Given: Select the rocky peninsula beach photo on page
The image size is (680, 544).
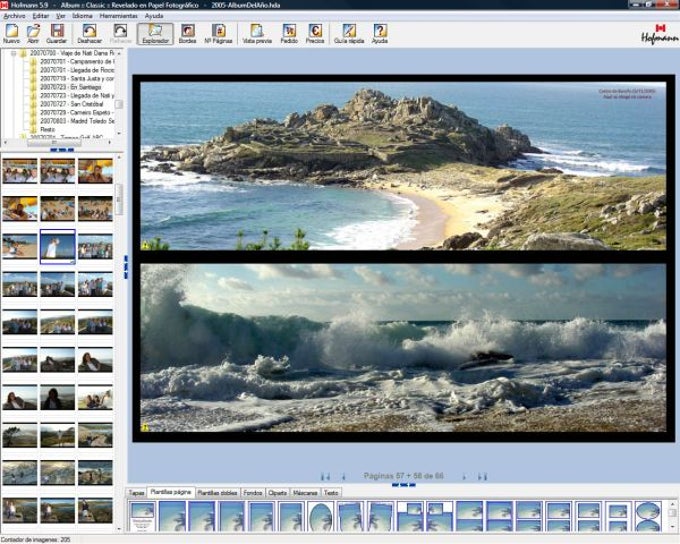Looking at the screenshot, I should [x=403, y=166].
